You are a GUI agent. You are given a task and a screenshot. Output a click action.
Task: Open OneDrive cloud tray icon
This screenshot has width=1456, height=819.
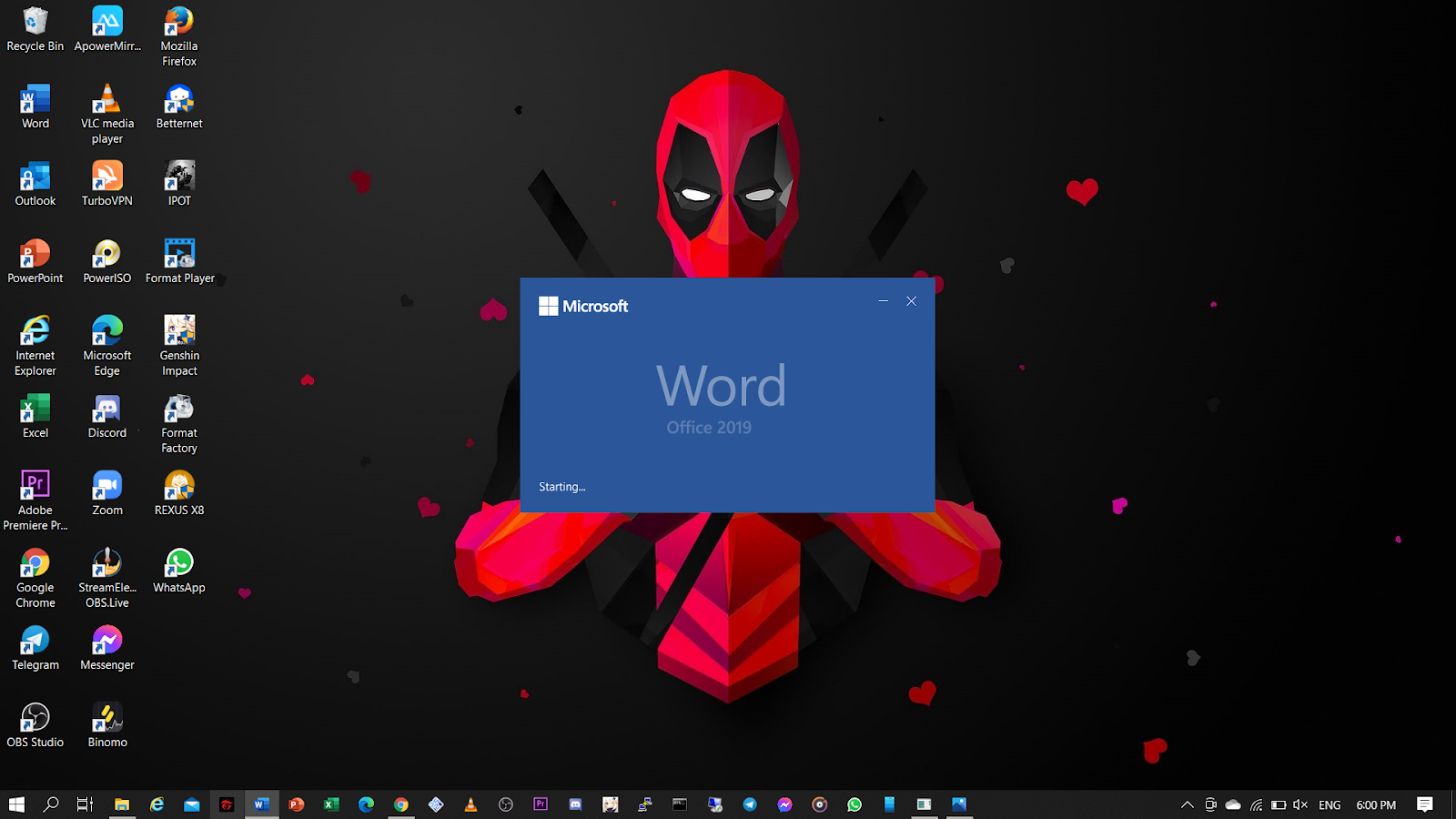(1233, 804)
